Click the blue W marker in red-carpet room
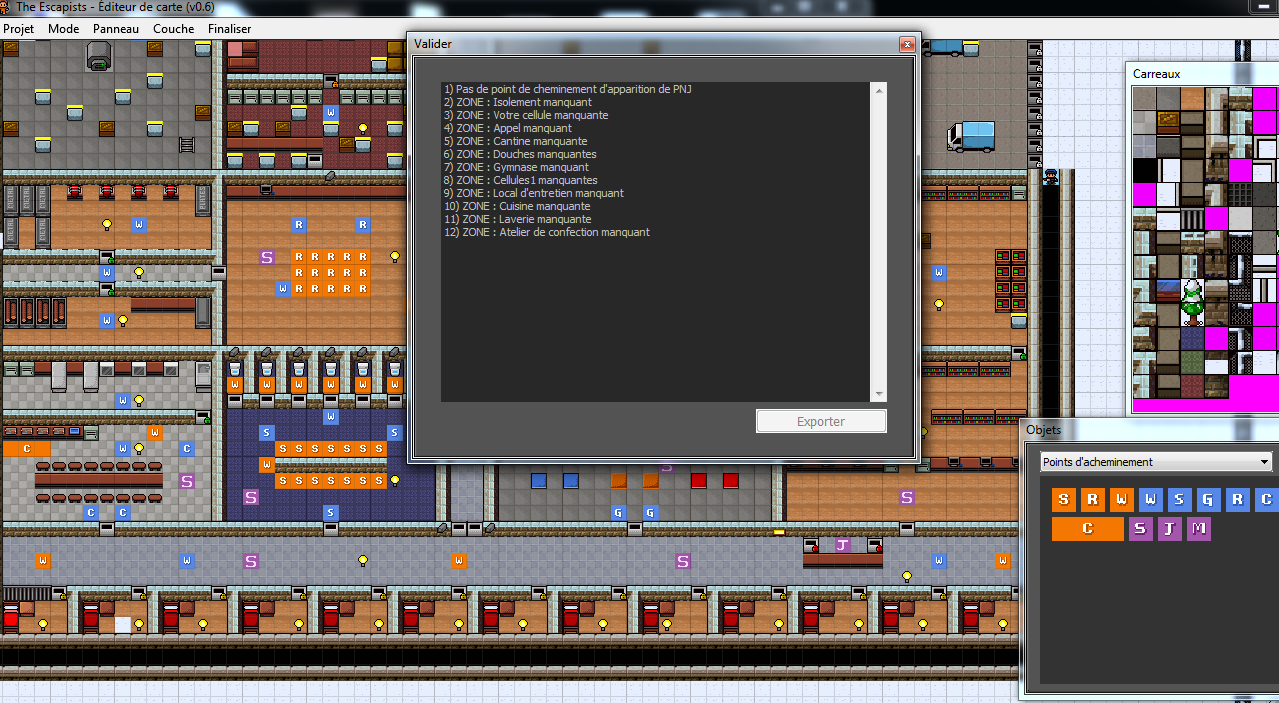1279x703 pixels. (x=331, y=113)
